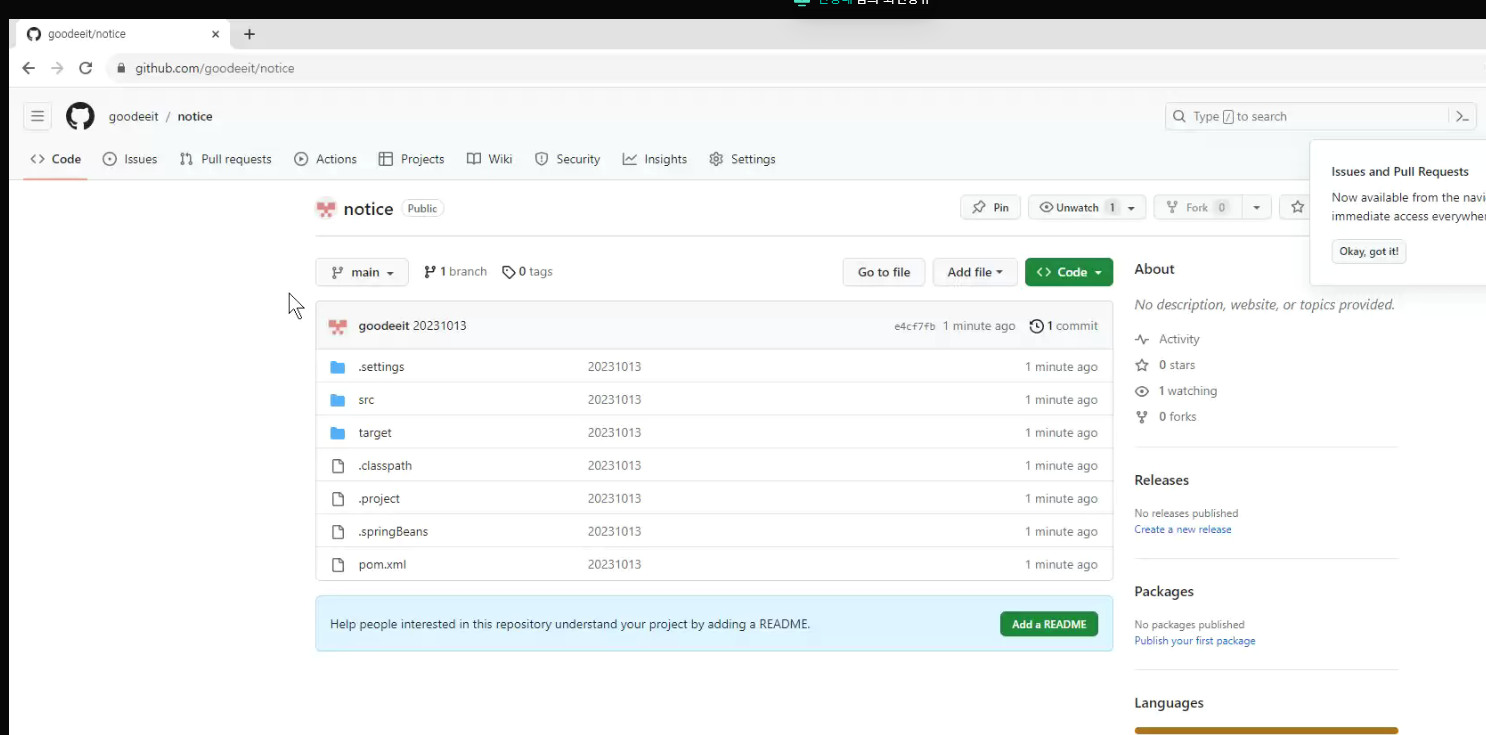Open the Code tab
Image resolution: width=1486 pixels, height=735 pixels.
pos(56,159)
